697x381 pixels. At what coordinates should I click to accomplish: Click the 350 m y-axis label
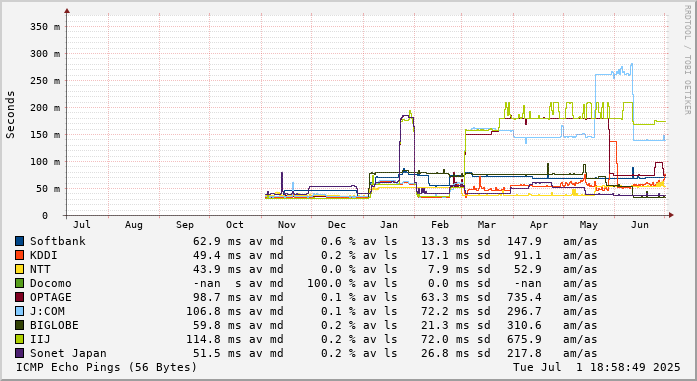pyautogui.click(x=45, y=27)
